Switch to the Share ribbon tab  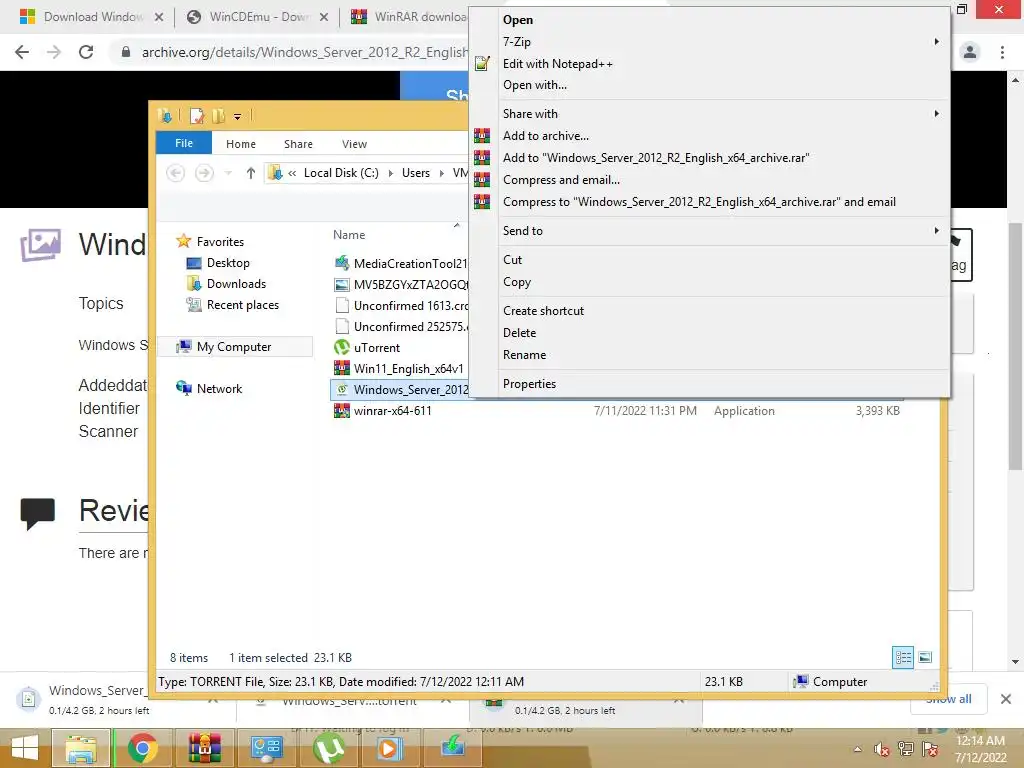[x=298, y=144]
